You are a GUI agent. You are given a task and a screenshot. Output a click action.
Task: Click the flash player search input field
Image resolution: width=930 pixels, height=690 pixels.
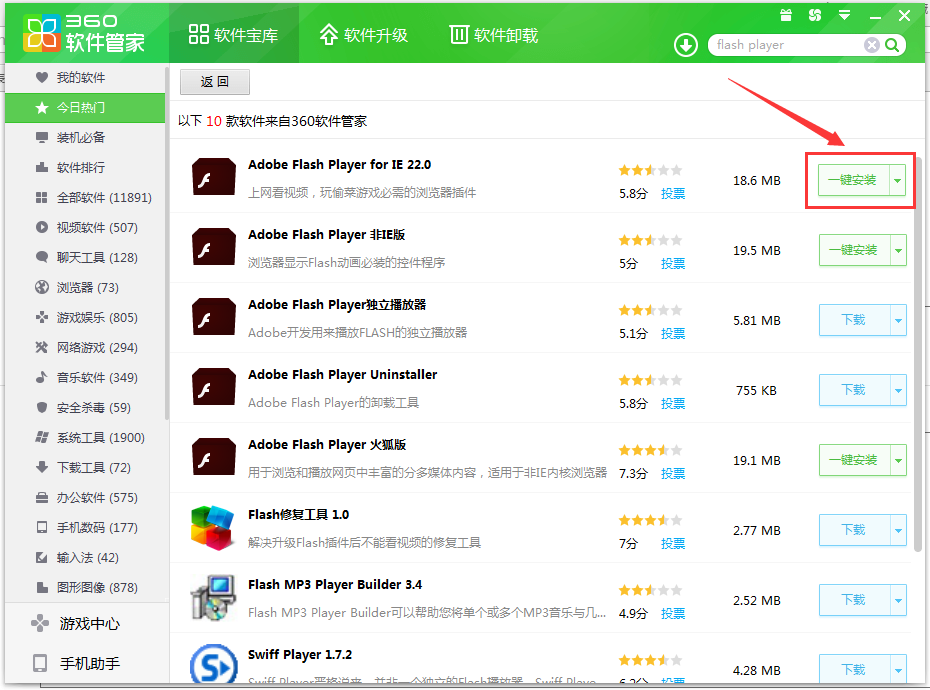point(788,45)
